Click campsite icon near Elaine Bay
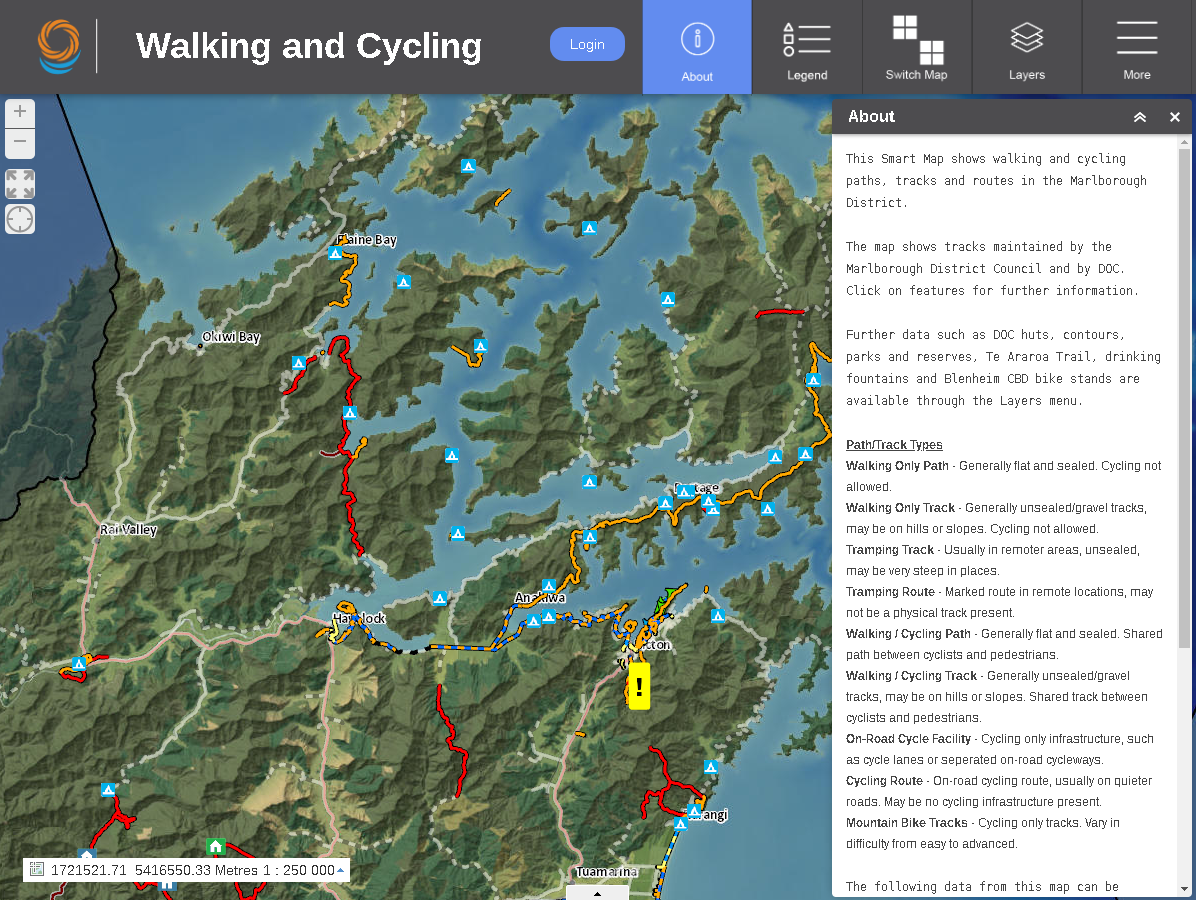The height and width of the screenshot is (900, 1196). click(x=335, y=253)
